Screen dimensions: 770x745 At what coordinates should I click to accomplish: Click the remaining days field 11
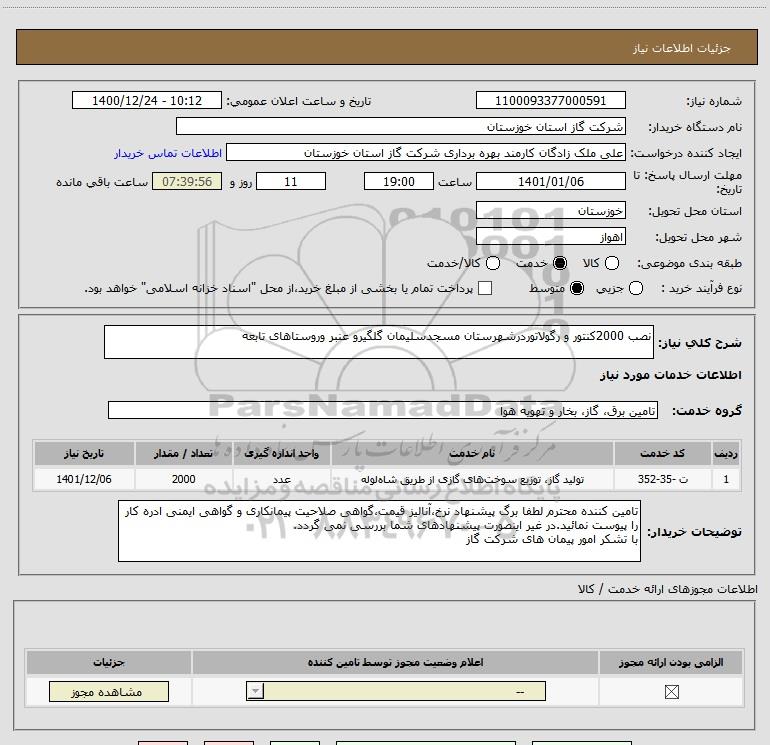[x=291, y=181]
